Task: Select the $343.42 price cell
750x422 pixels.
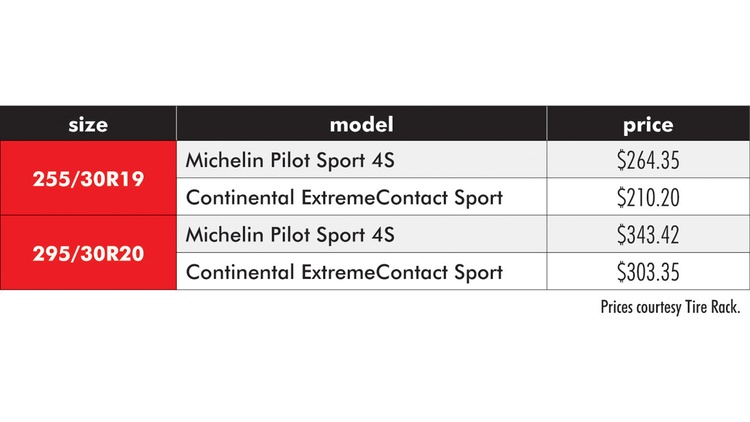Action: point(647,235)
